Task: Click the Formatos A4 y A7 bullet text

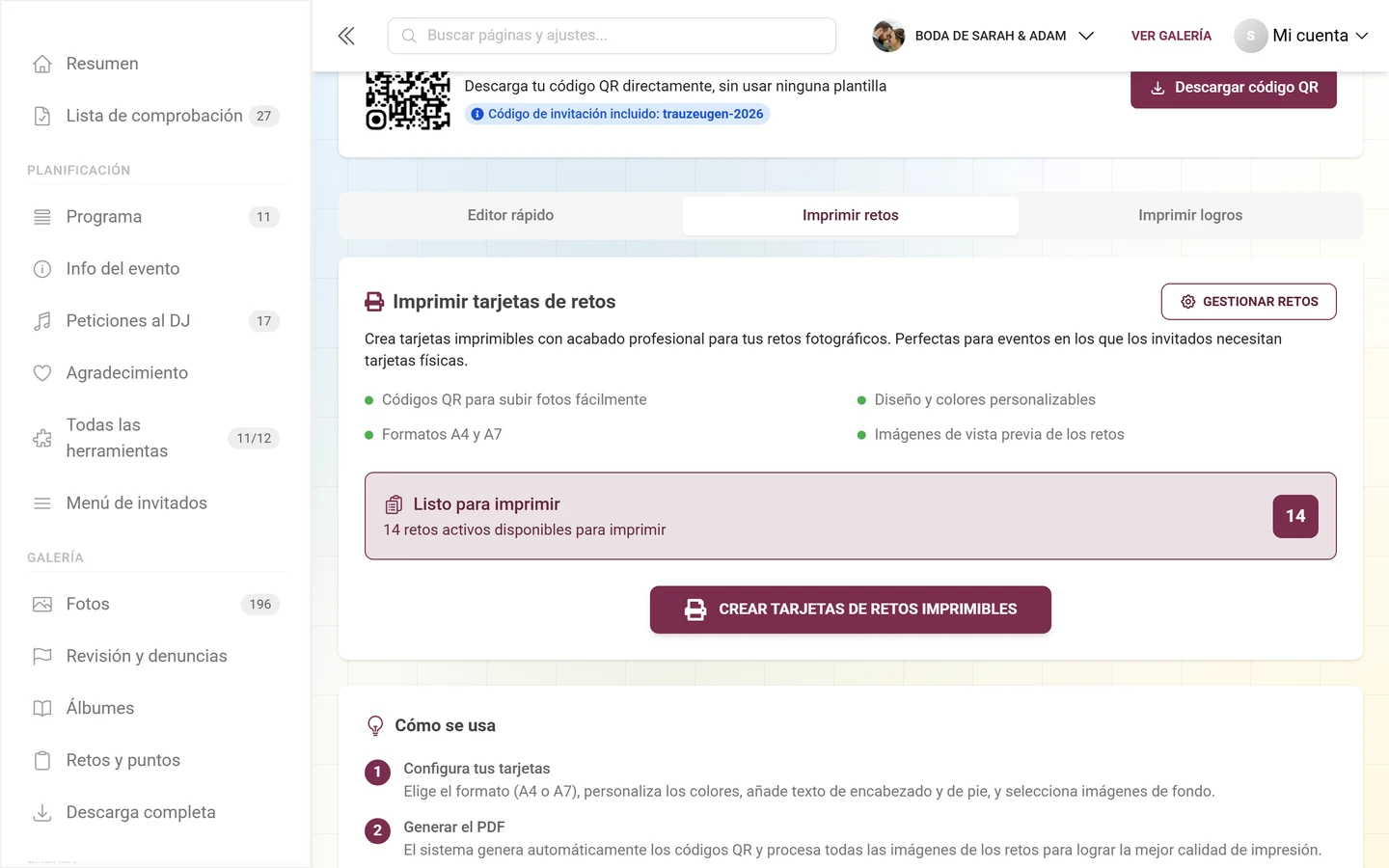Action: (442, 435)
